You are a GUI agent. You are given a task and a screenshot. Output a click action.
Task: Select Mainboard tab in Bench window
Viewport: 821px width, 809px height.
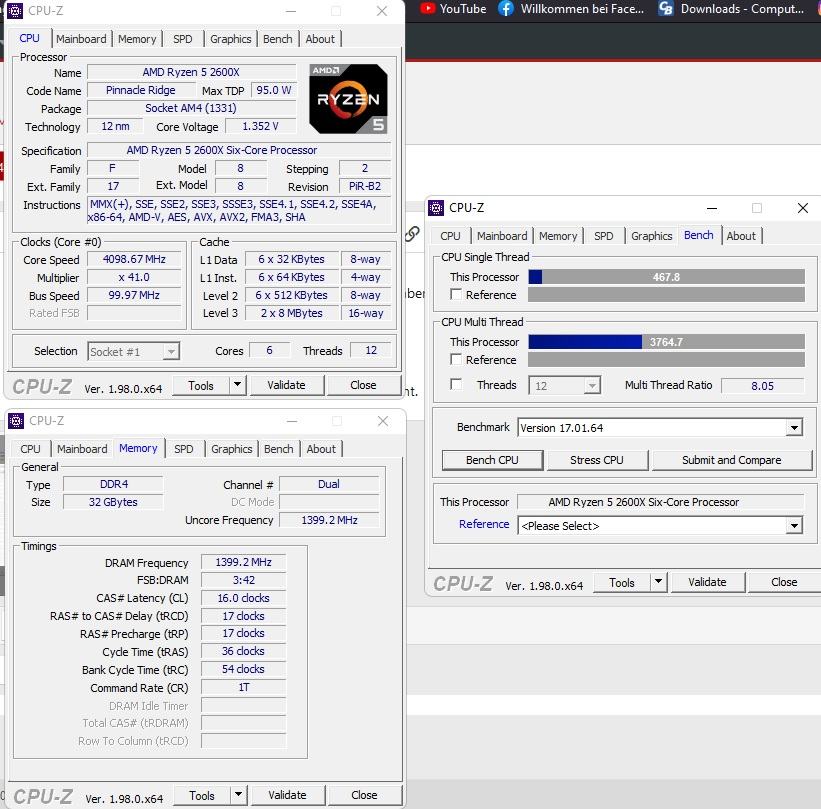coord(502,236)
